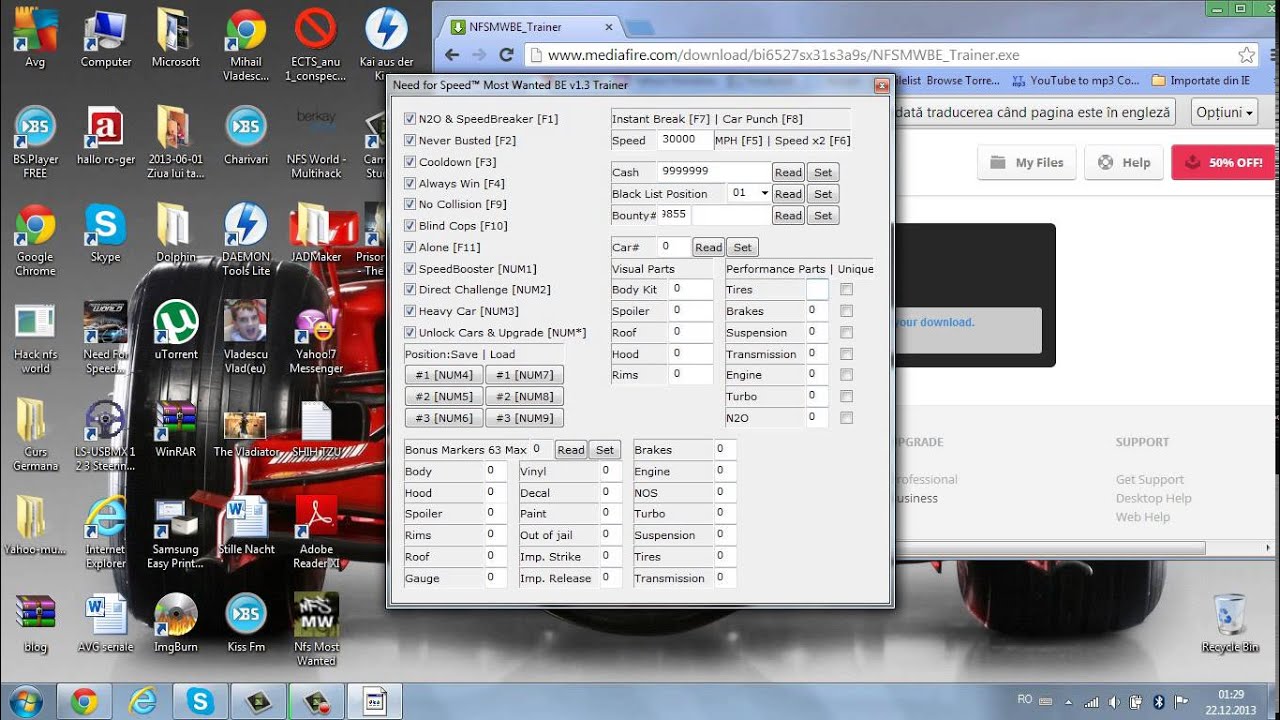Select the Skype desktop shortcut

[105, 233]
